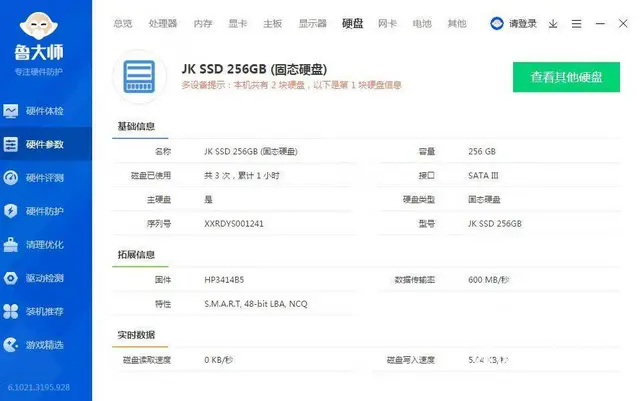
Task: Open 装机推荐 in the sidebar
Action: point(46,312)
